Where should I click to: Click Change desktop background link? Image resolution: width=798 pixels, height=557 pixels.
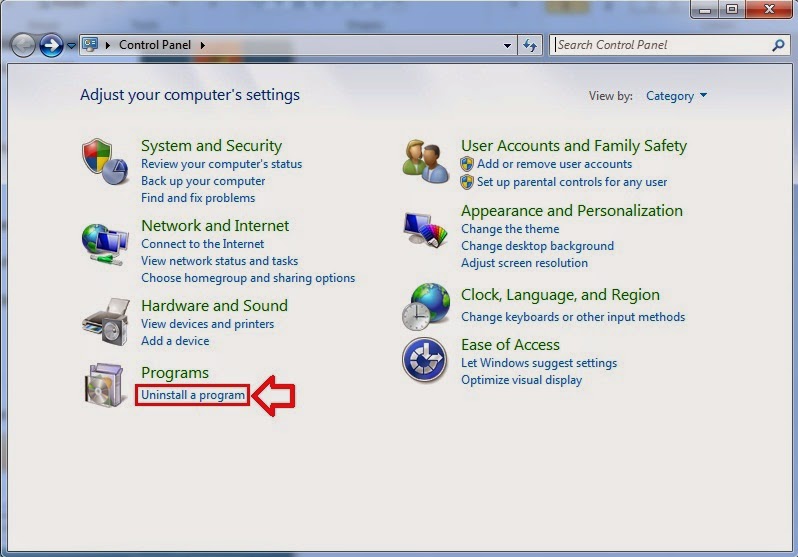click(x=537, y=246)
